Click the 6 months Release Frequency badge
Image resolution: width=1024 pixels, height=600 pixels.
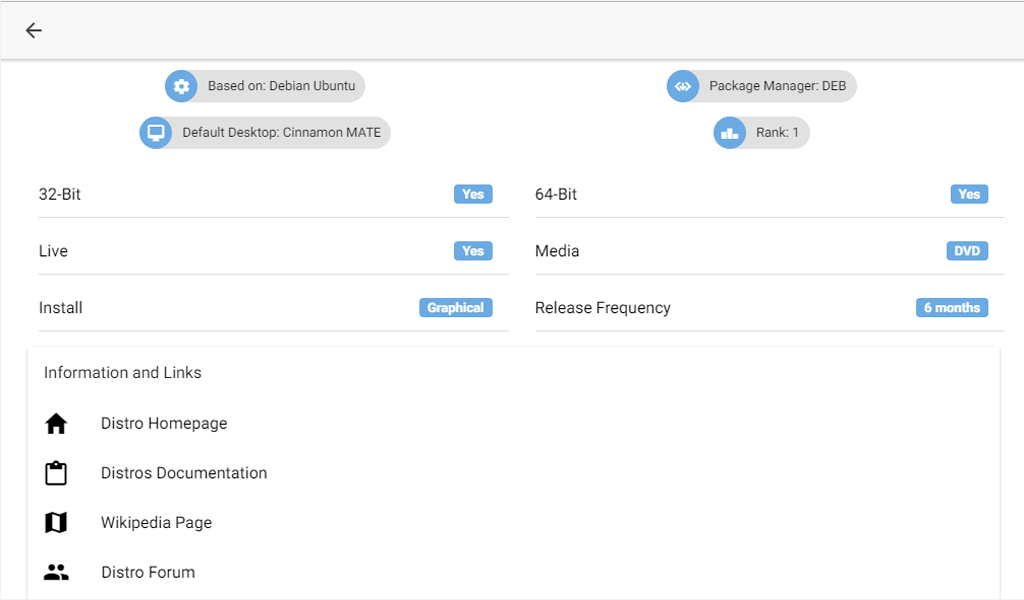tap(951, 308)
